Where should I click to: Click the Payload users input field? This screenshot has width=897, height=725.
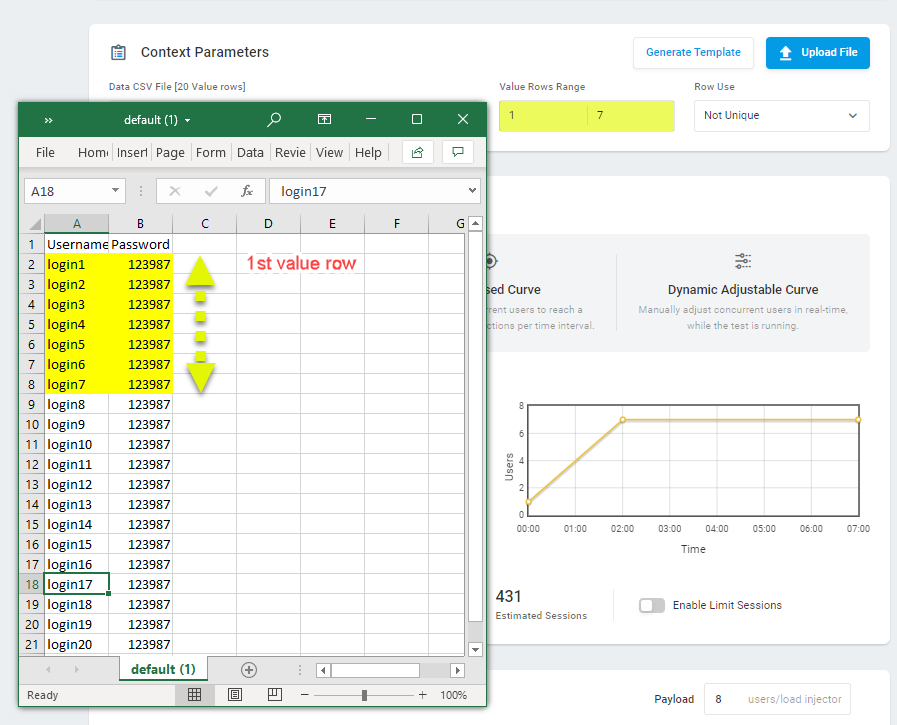tap(777, 699)
